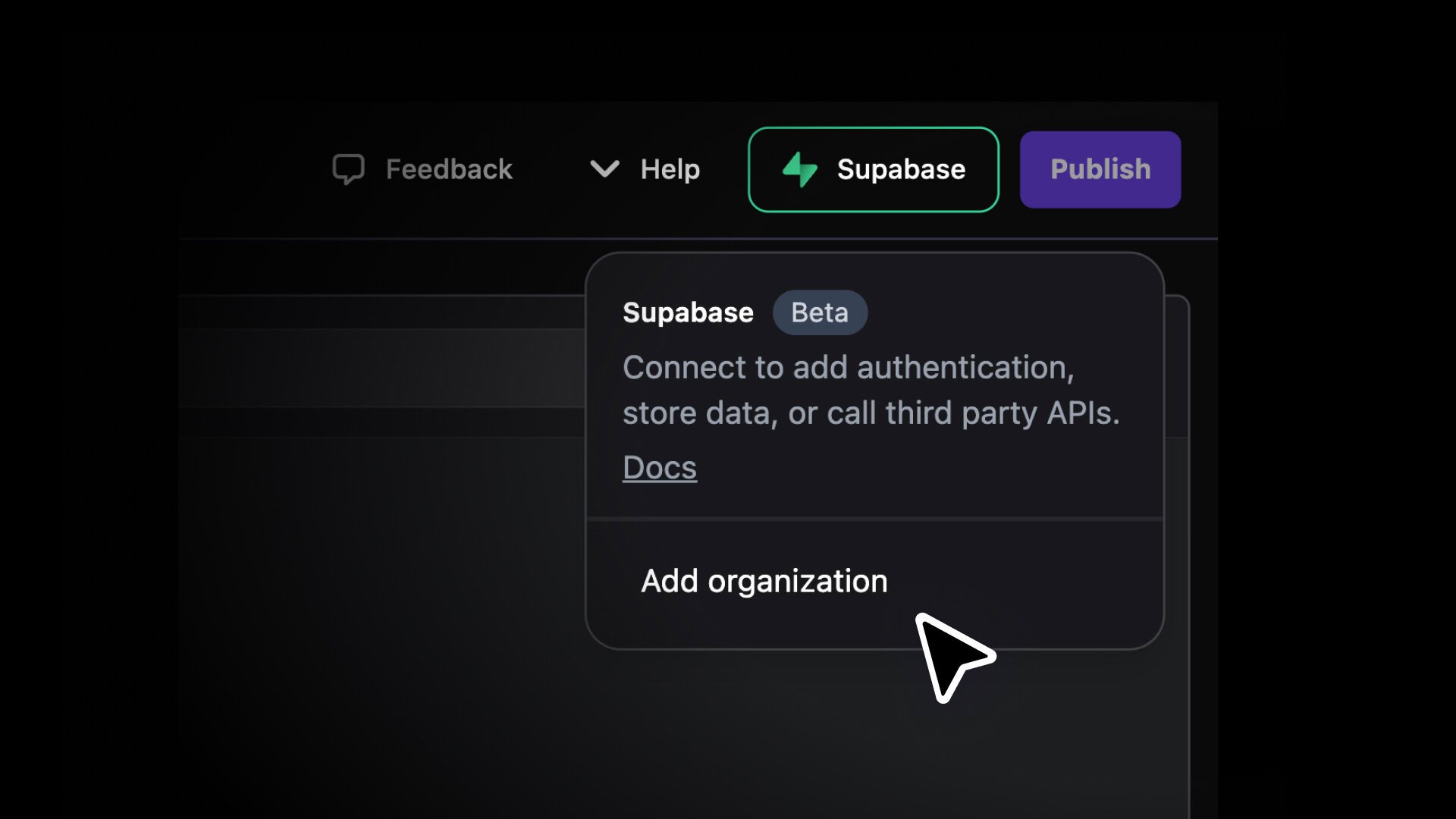Click the Supabase heading in the popover
Screen dimensions: 1456x819
[687, 312]
